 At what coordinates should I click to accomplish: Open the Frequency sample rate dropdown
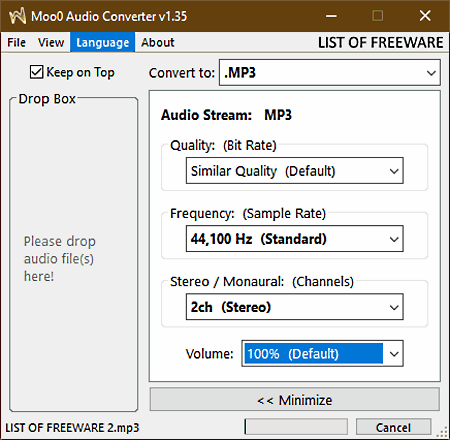[295, 239]
